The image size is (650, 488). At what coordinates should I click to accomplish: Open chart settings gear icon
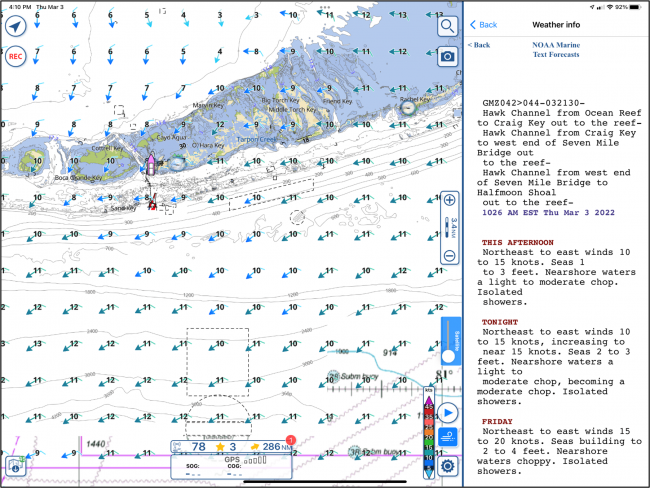coord(448,466)
